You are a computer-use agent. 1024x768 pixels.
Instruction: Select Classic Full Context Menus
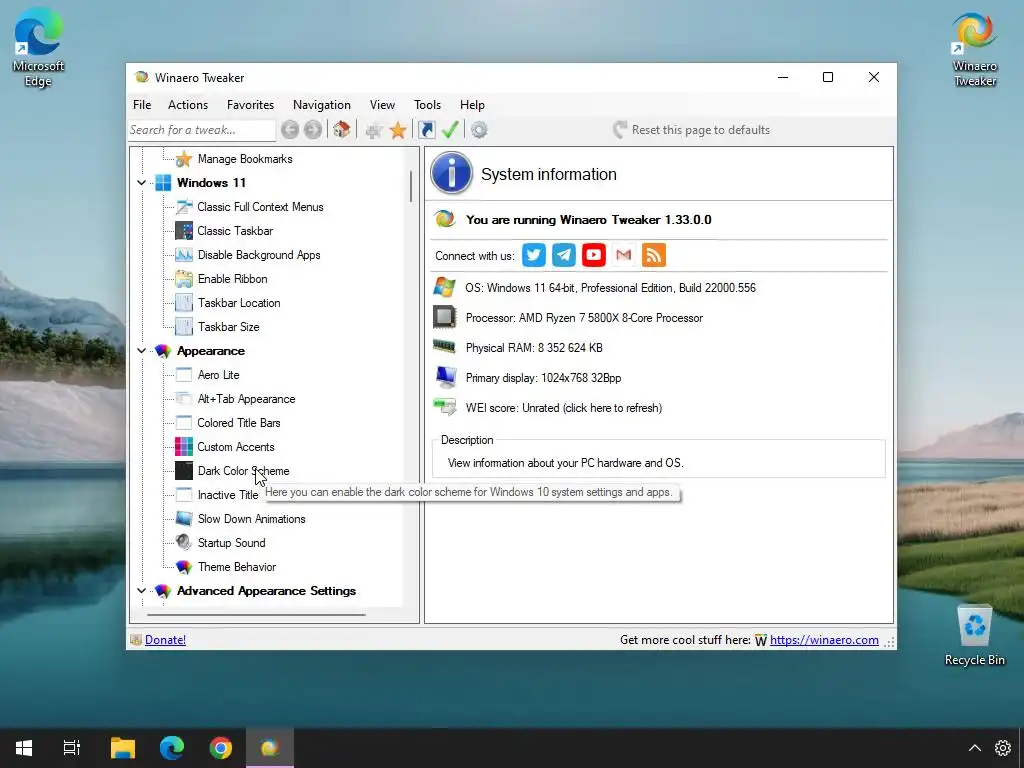(x=260, y=207)
